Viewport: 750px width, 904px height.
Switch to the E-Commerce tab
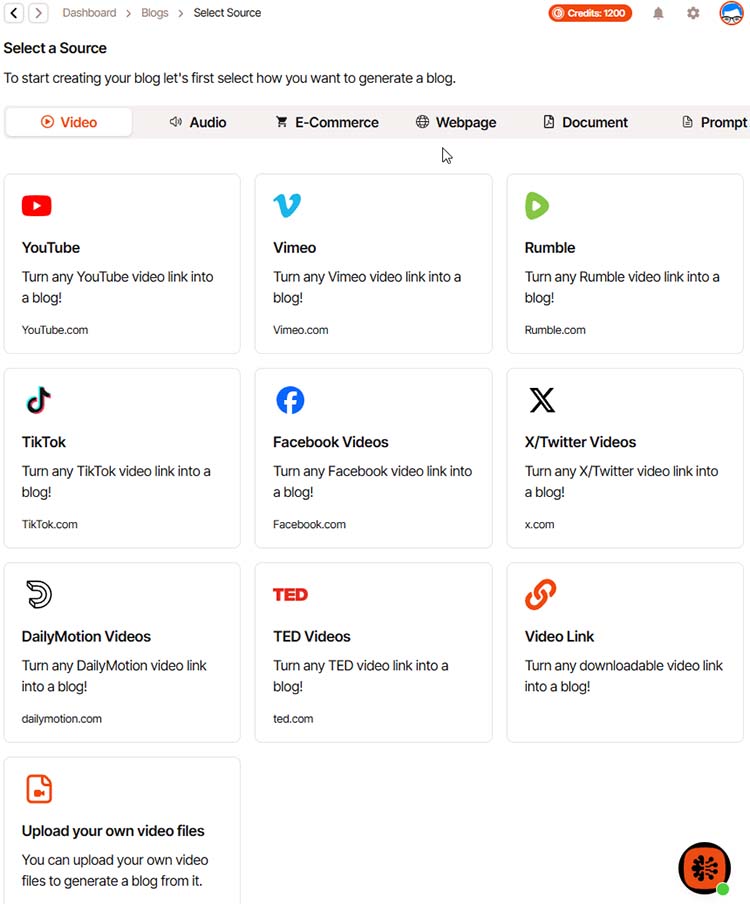327,122
